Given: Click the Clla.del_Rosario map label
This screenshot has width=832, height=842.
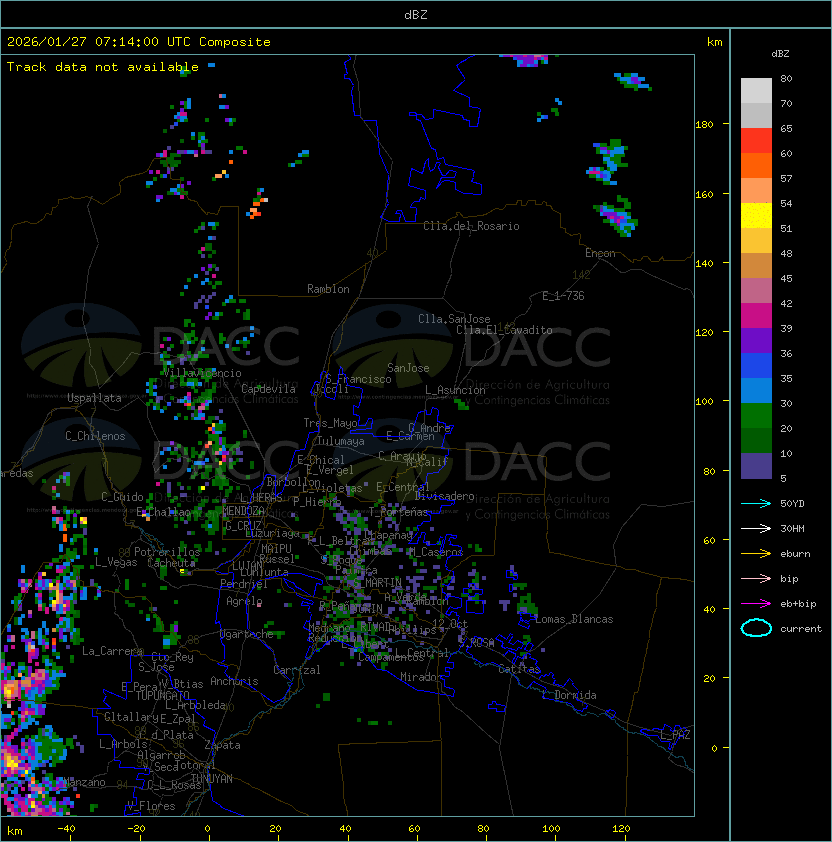Looking at the screenshot, I should [471, 226].
